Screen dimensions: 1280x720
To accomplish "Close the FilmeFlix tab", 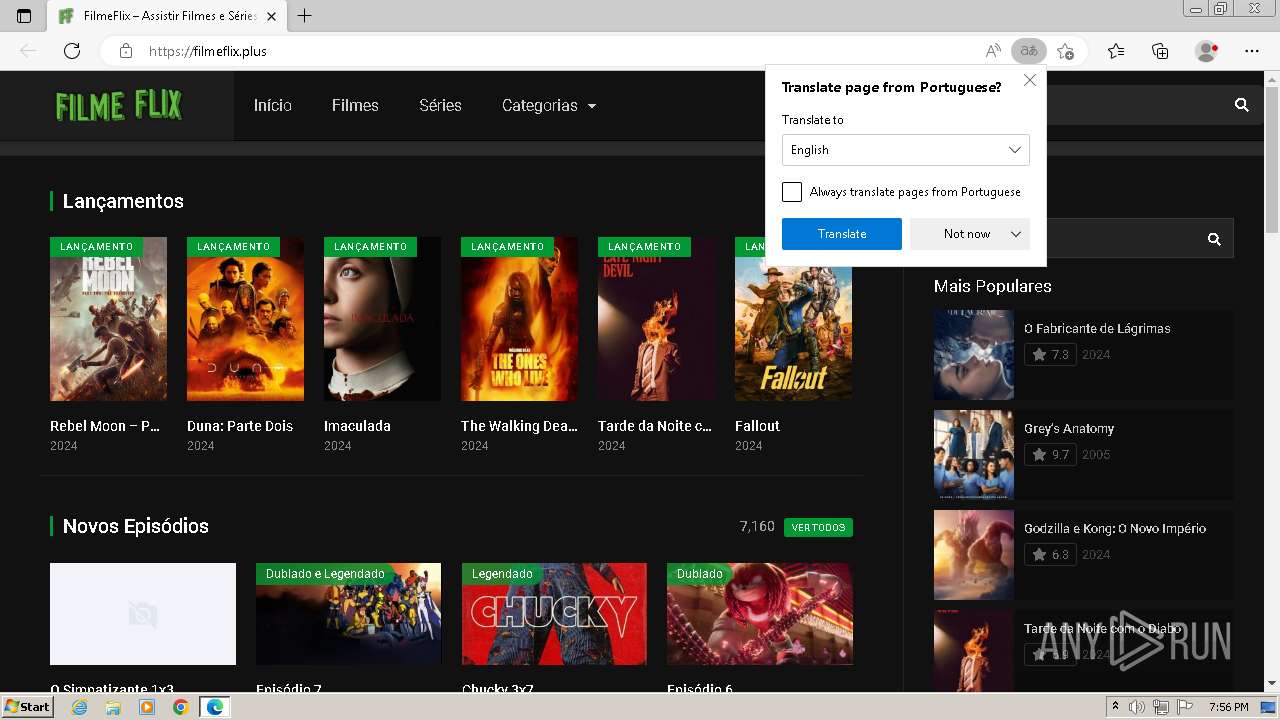I will (270, 16).
